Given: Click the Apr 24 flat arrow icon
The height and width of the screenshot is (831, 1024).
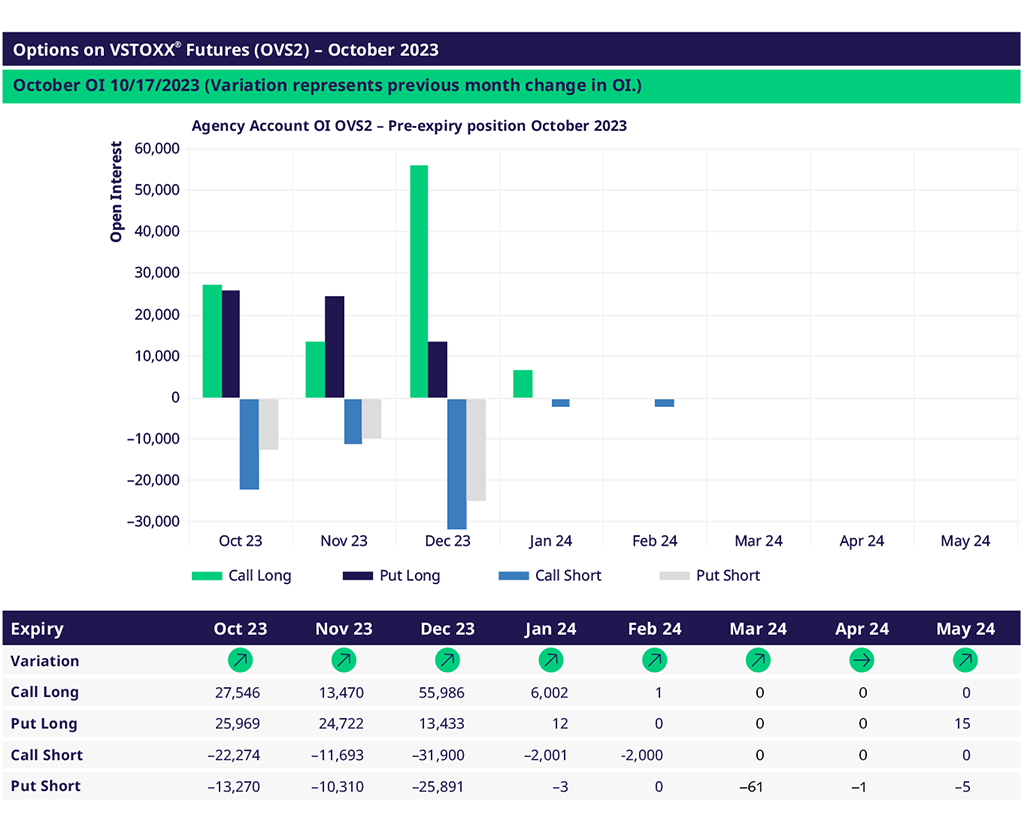Looking at the screenshot, I should 862,660.
